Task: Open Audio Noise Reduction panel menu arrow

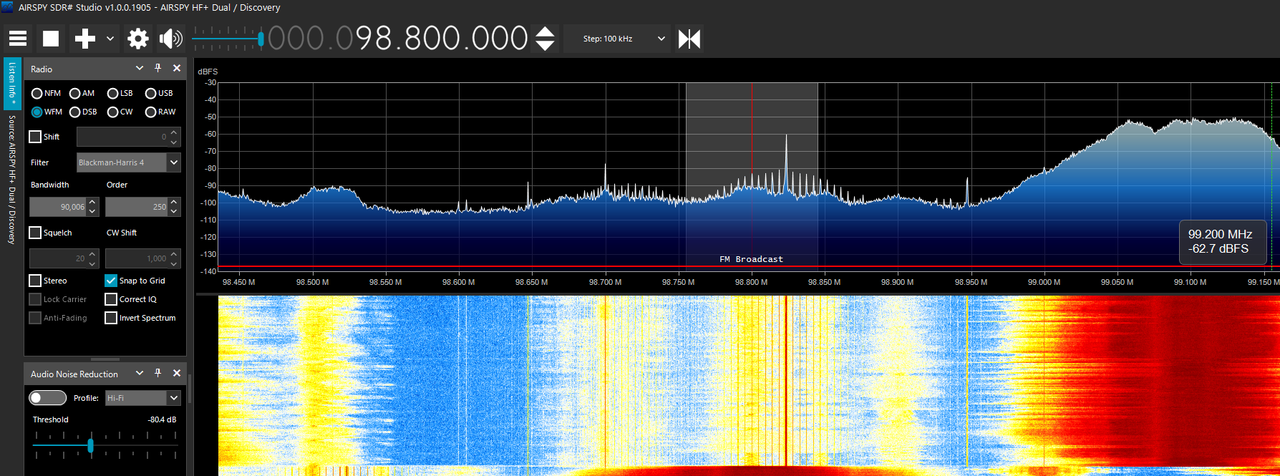Action: [139, 373]
